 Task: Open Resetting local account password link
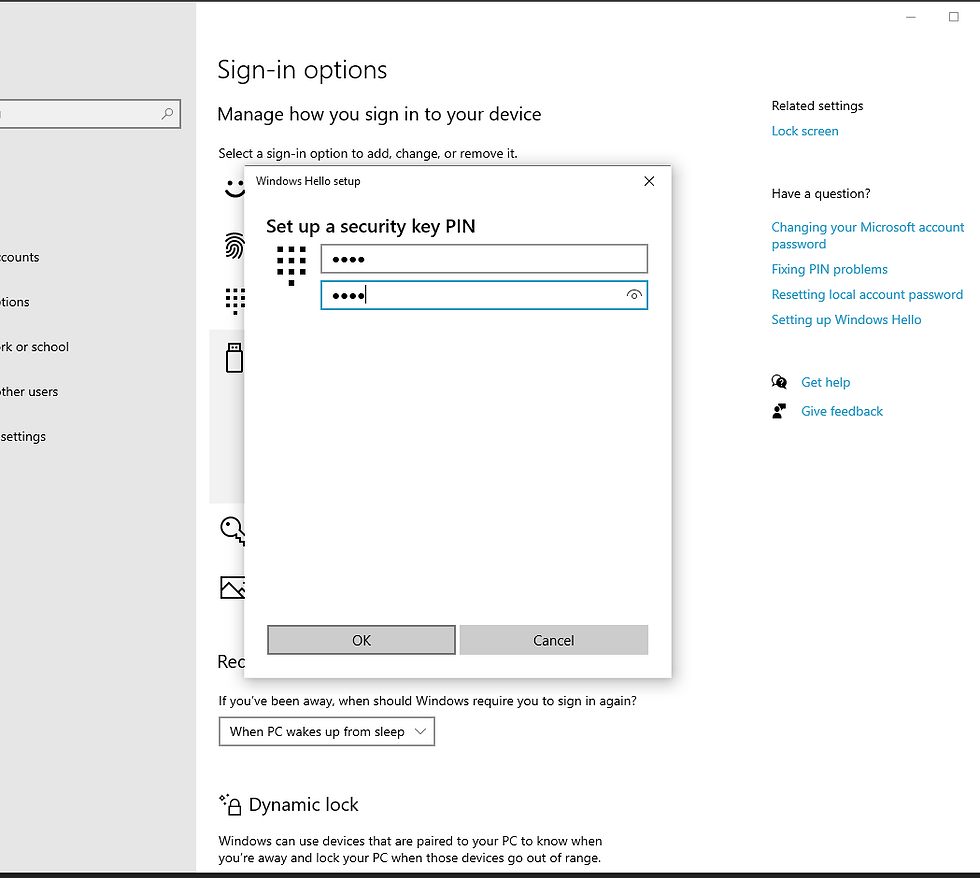[x=867, y=294]
